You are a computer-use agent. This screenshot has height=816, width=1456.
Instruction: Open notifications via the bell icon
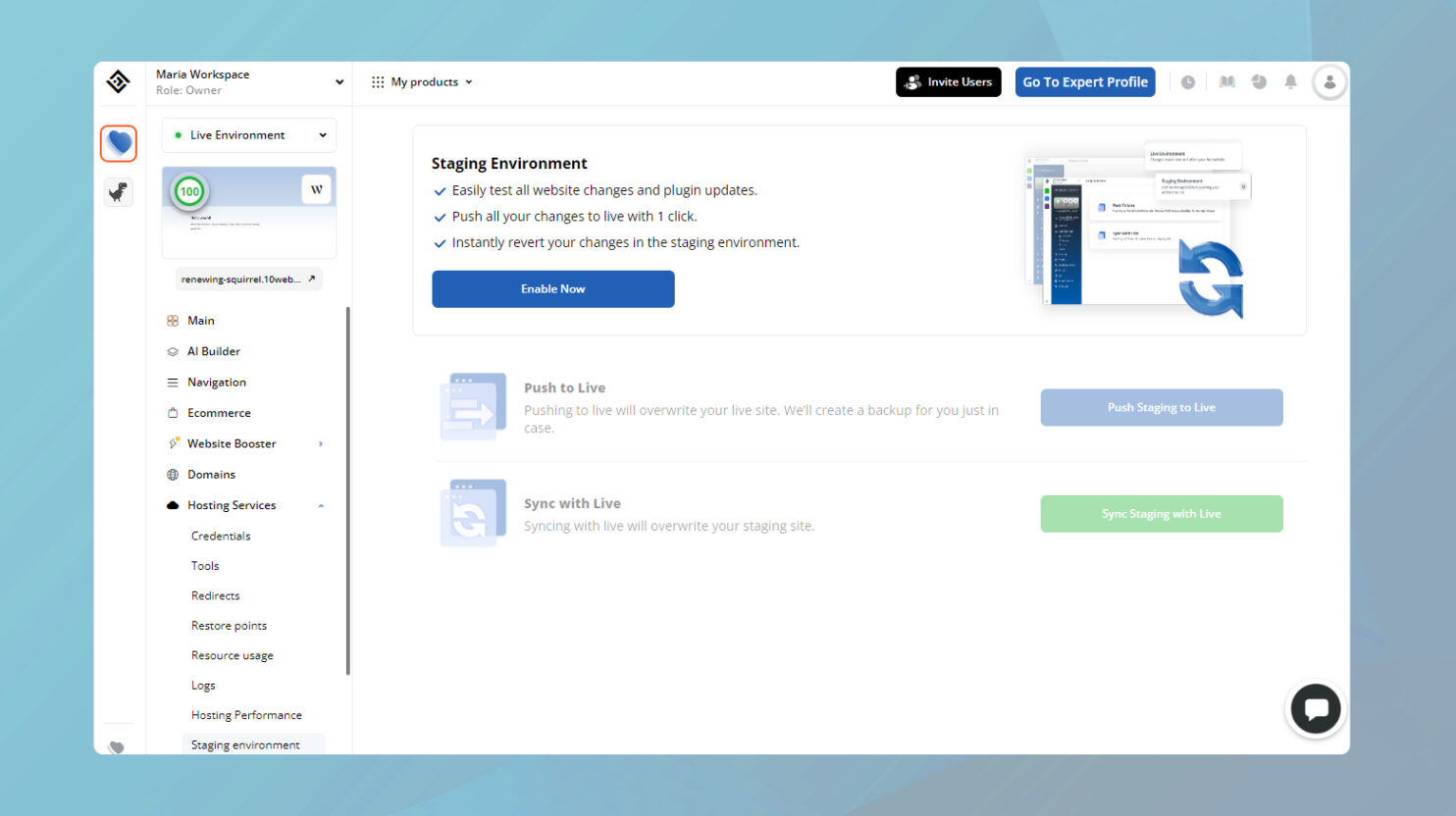(x=1290, y=82)
